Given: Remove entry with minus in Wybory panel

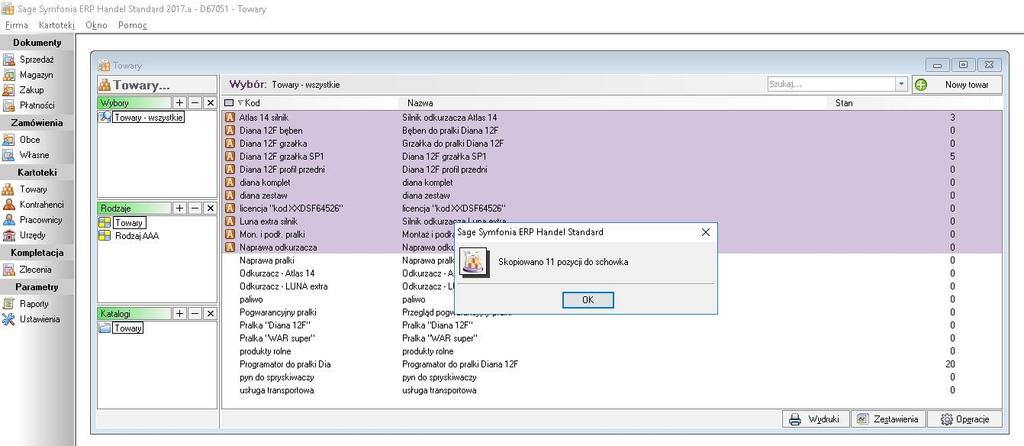Looking at the screenshot, I should (x=195, y=103).
